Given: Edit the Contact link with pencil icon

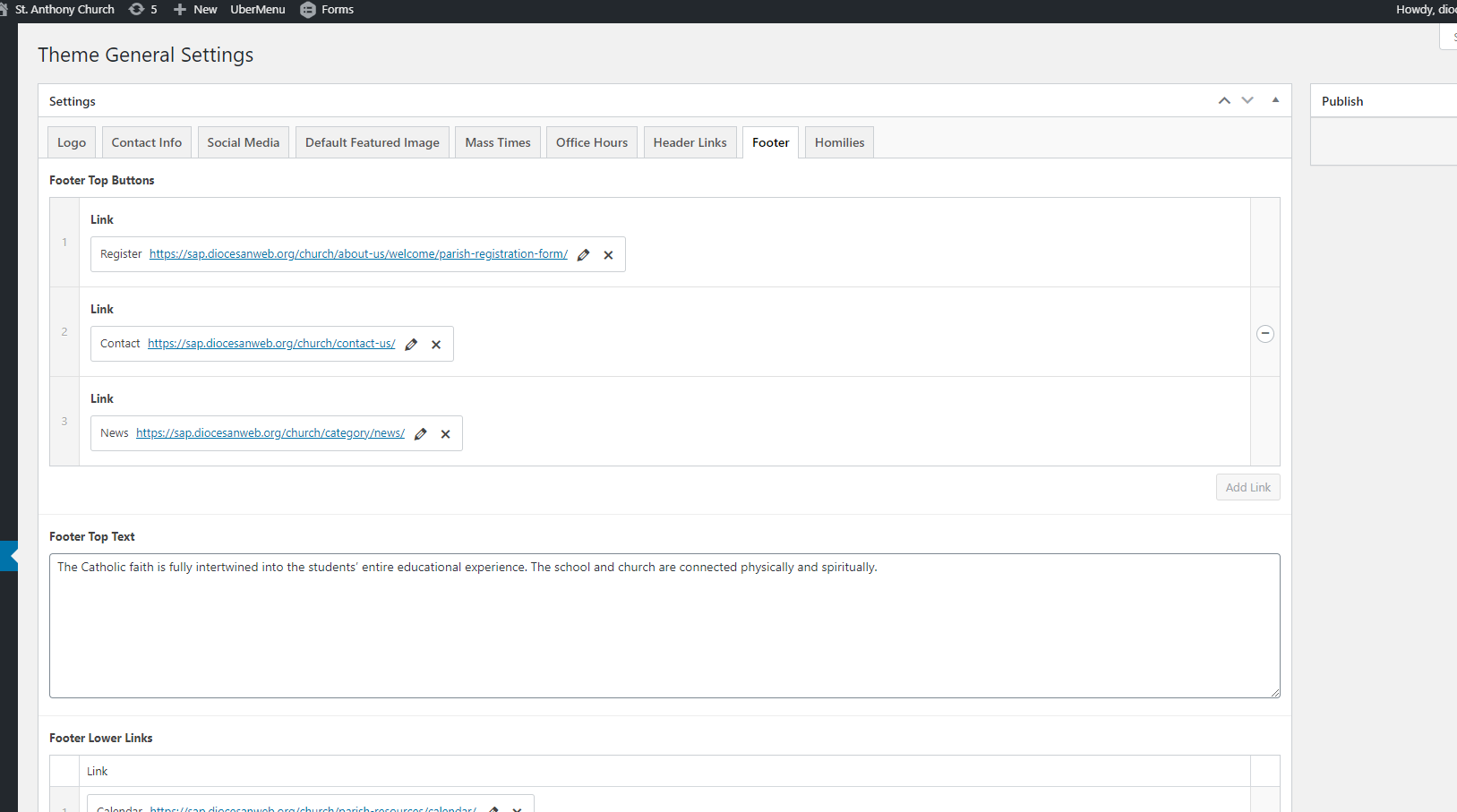Looking at the screenshot, I should [411, 345].
